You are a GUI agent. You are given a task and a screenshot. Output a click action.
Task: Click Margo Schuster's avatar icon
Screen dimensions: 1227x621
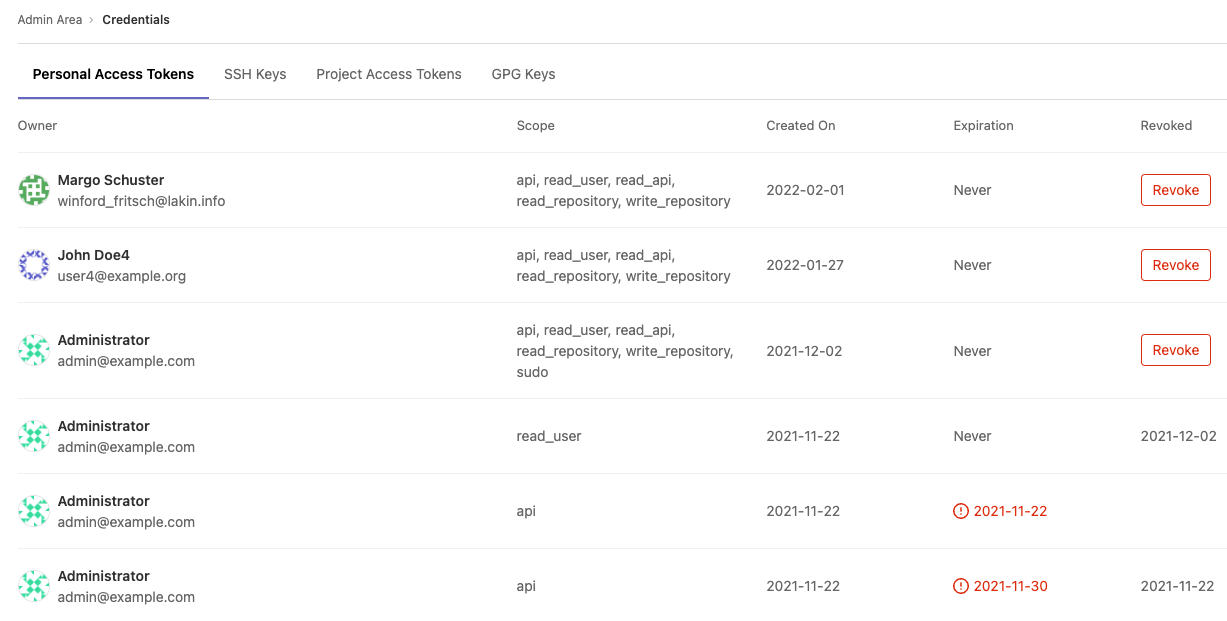pos(33,190)
